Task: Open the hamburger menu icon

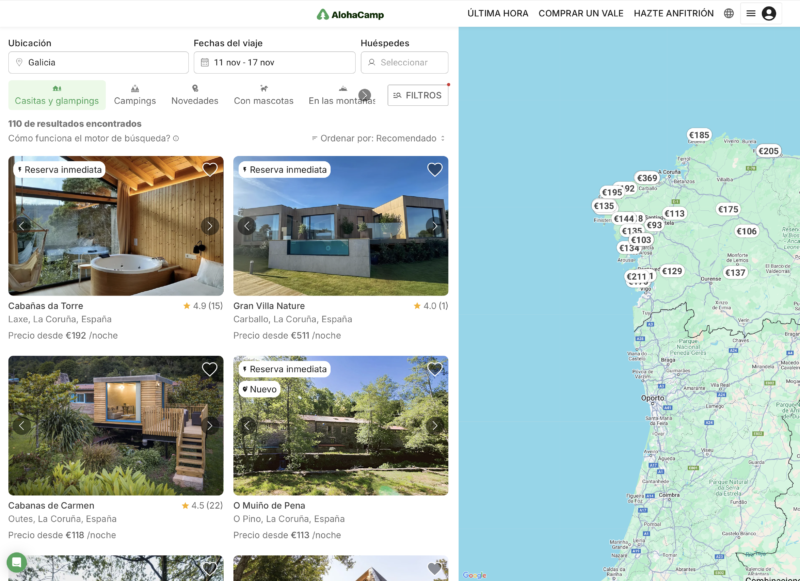Action: (750, 14)
